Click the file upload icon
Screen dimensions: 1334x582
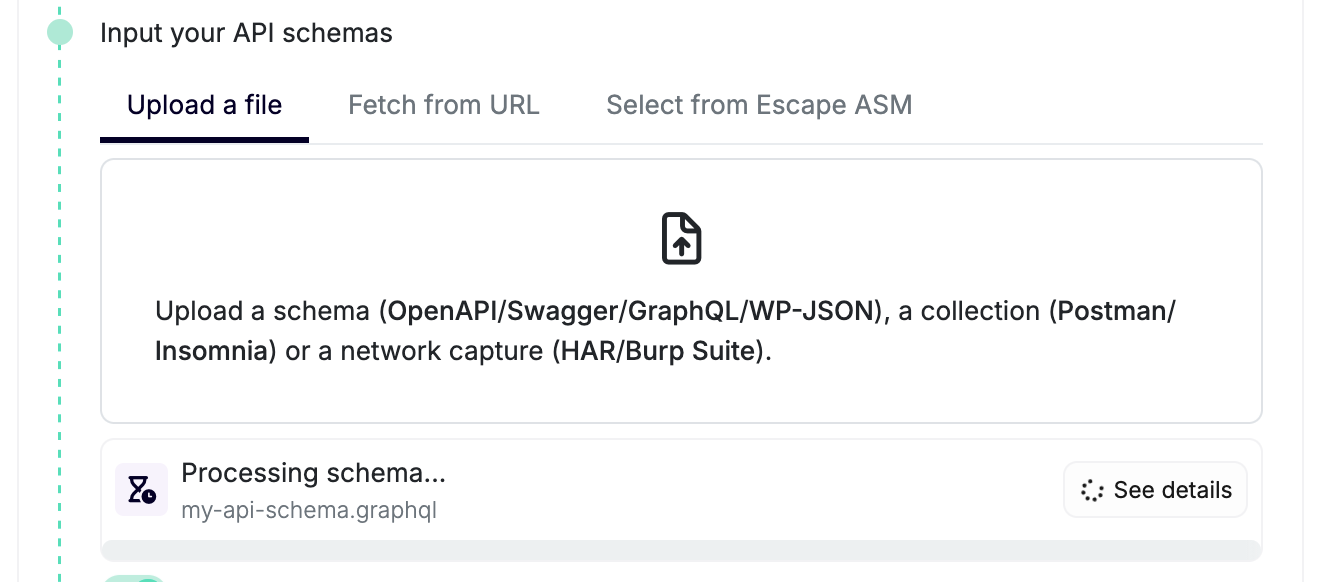tap(682, 239)
